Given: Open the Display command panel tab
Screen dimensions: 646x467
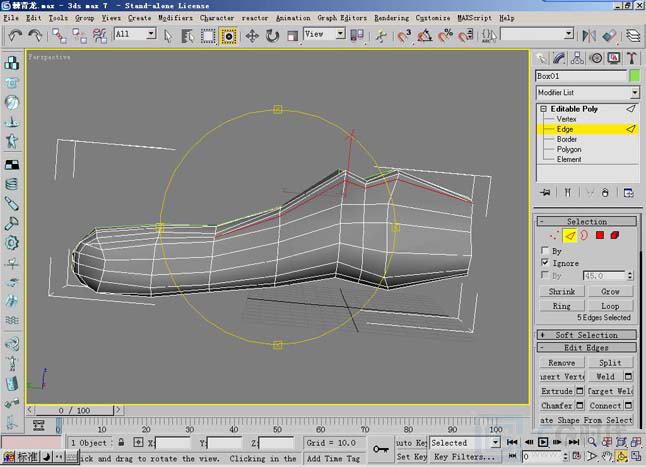Looking at the screenshot, I should pos(614,58).
